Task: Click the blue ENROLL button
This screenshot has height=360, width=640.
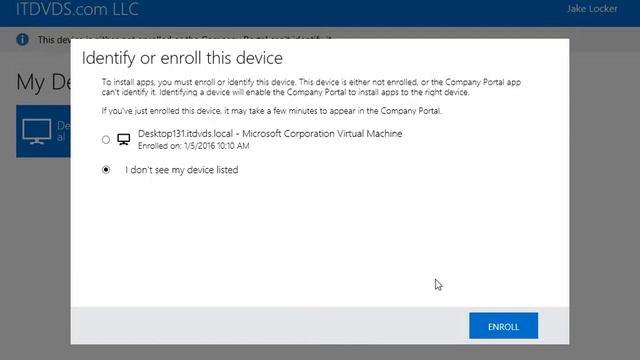Action: point(503,326)
